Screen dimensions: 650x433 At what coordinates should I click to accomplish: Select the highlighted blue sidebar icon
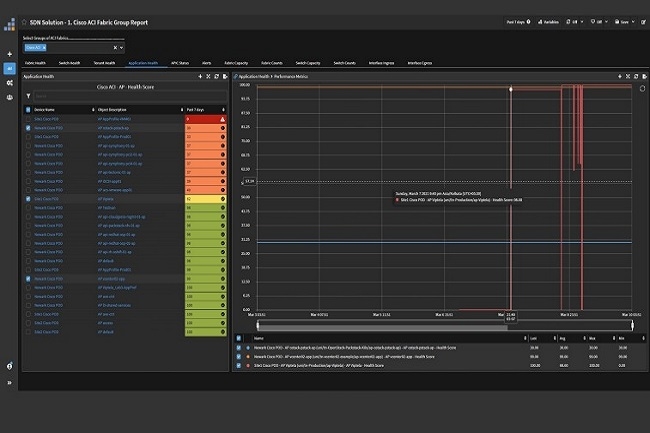[x=10, y=68]
